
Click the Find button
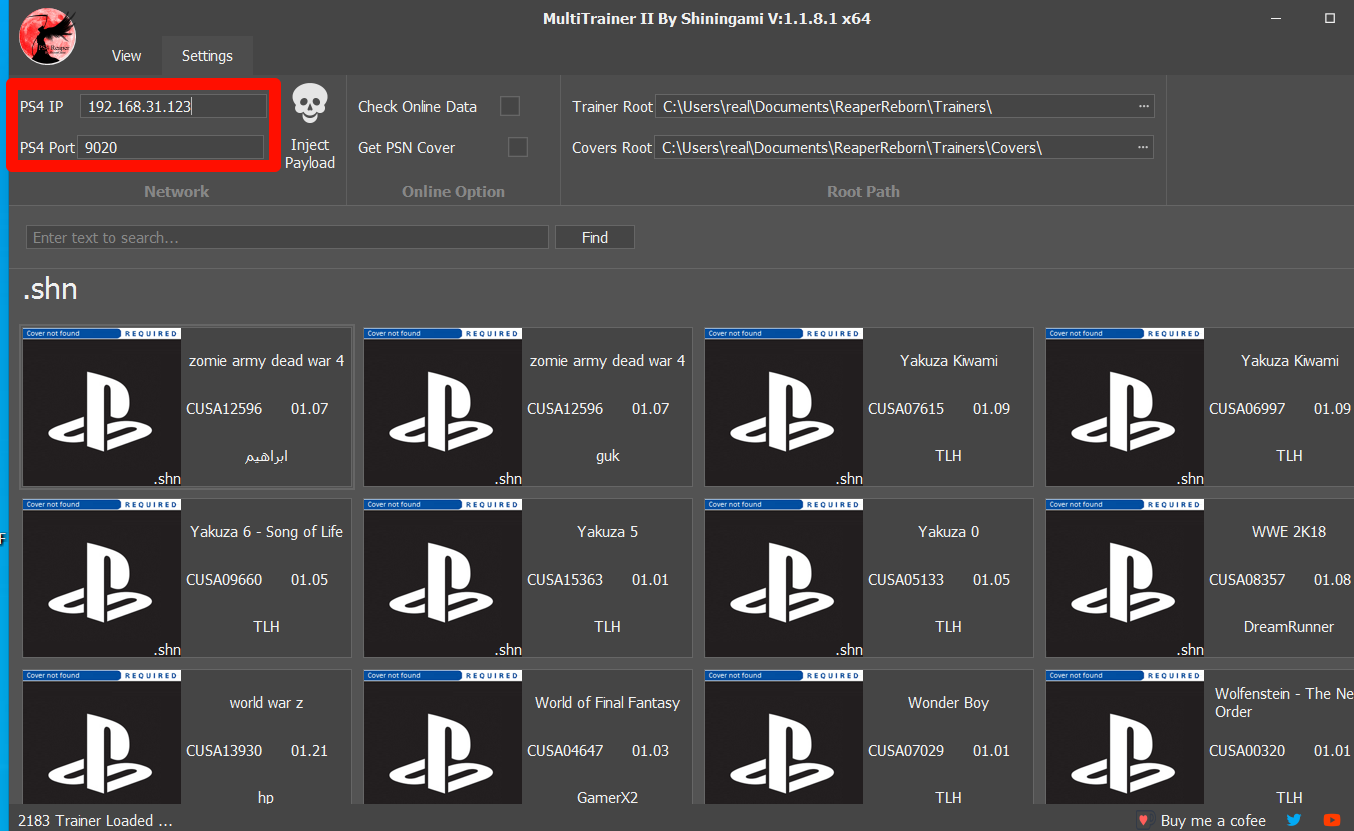coord(594,237)
